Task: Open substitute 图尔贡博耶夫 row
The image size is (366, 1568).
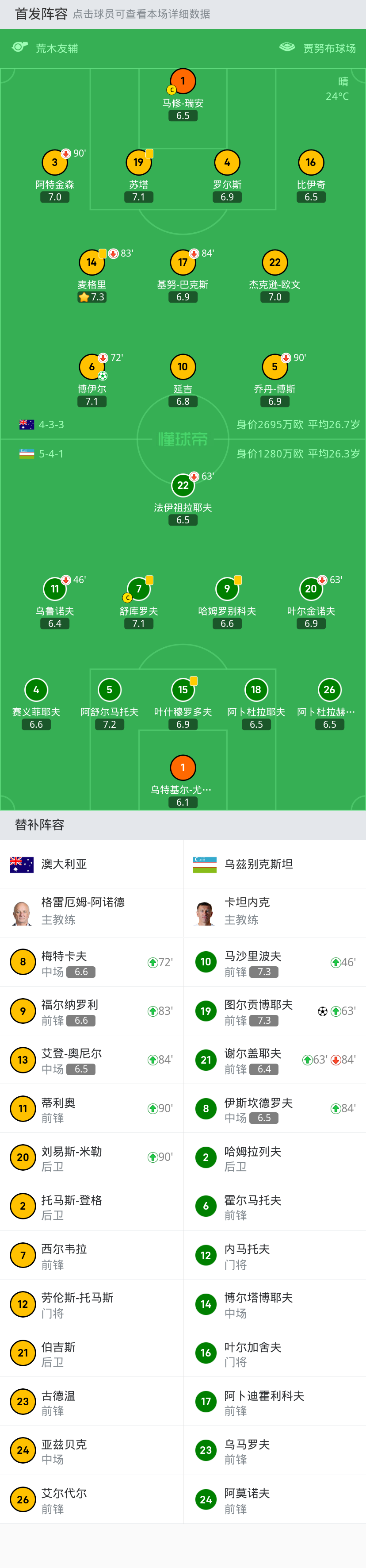Action: [275, 1011]
